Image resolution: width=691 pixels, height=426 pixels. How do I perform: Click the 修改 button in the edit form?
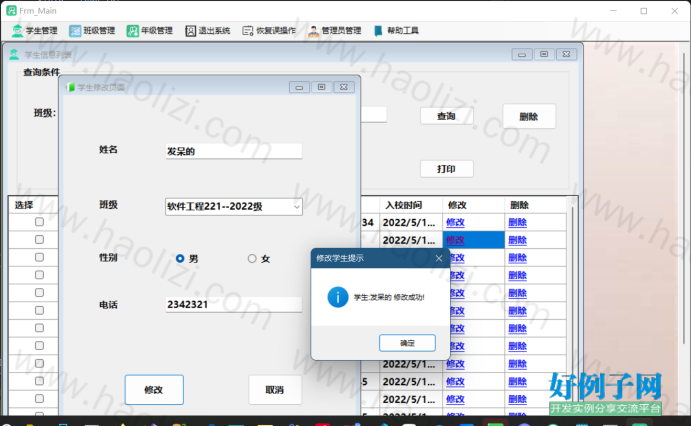[154, 390]
